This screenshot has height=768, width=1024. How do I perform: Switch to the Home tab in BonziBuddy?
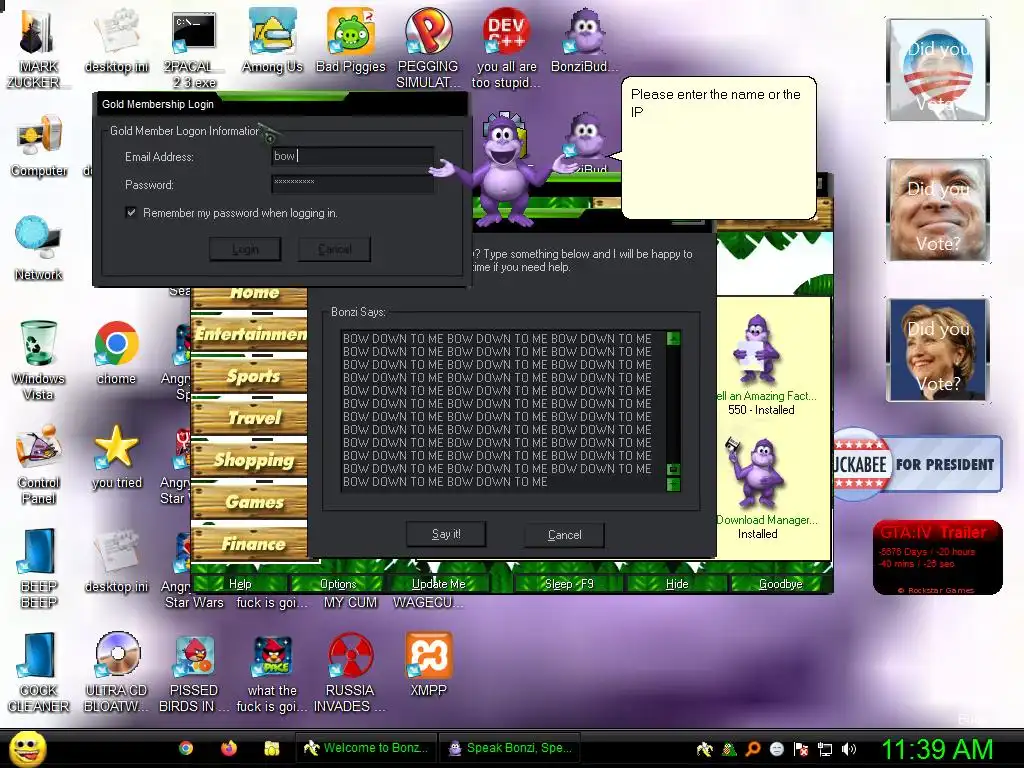[x=249, y=295]
